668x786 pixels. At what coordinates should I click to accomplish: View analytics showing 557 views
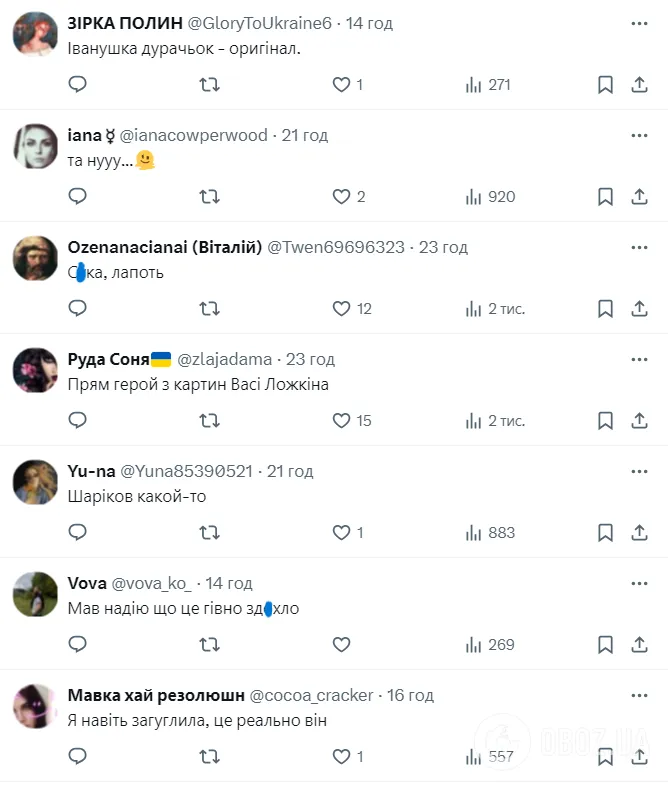[x=490, y=756]
